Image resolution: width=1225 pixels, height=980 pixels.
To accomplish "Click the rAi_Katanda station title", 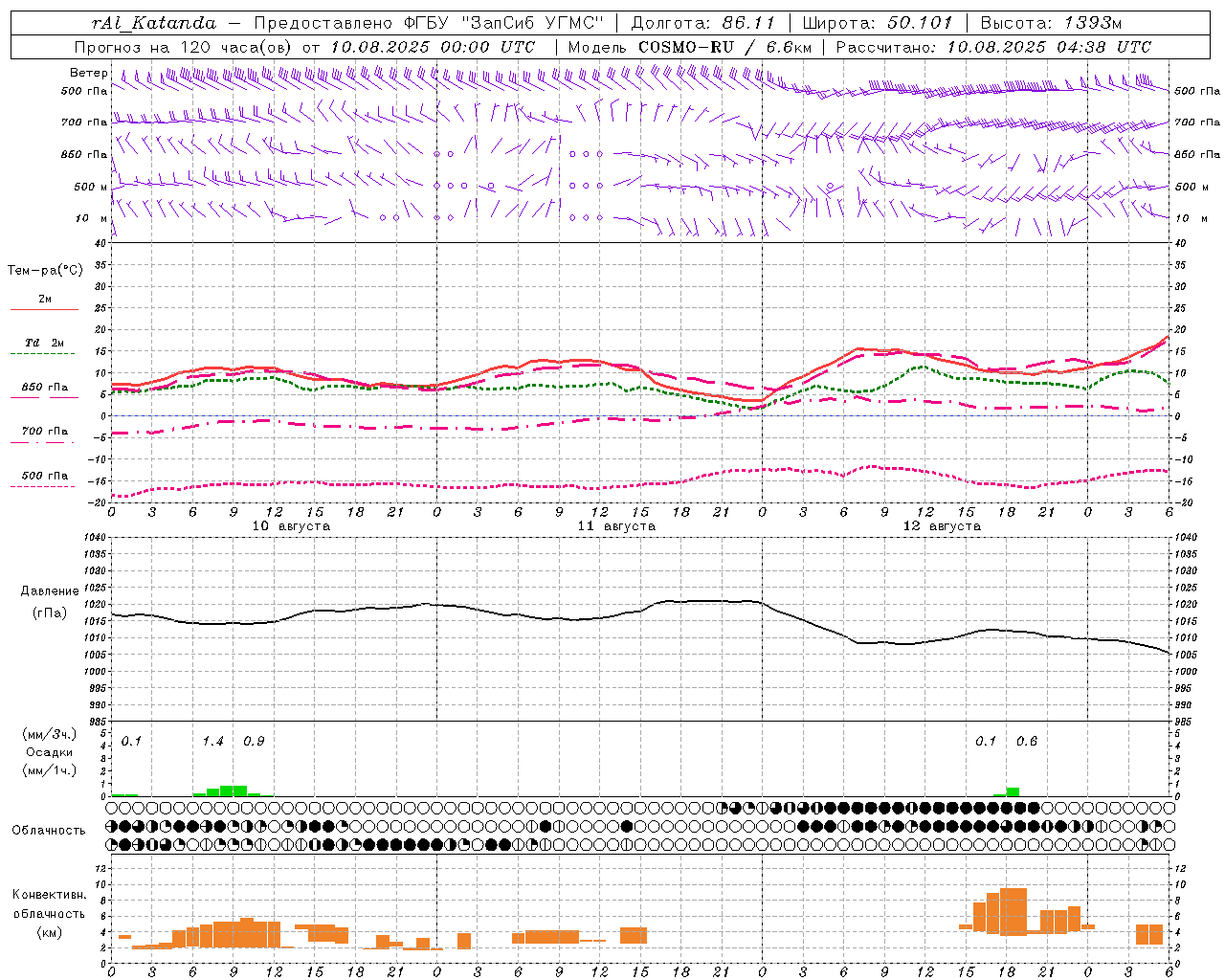I will [154, 23].
